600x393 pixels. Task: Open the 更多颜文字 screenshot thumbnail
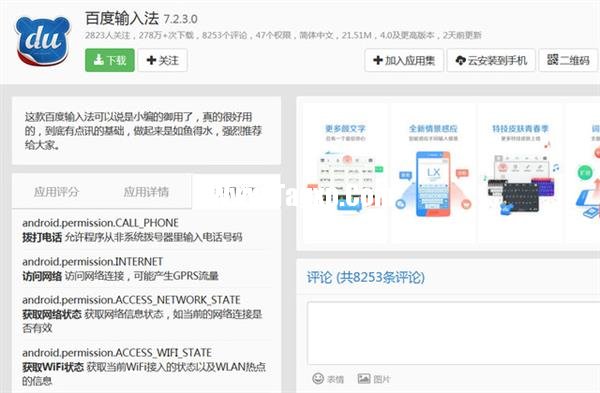click(x=346, y=173)
